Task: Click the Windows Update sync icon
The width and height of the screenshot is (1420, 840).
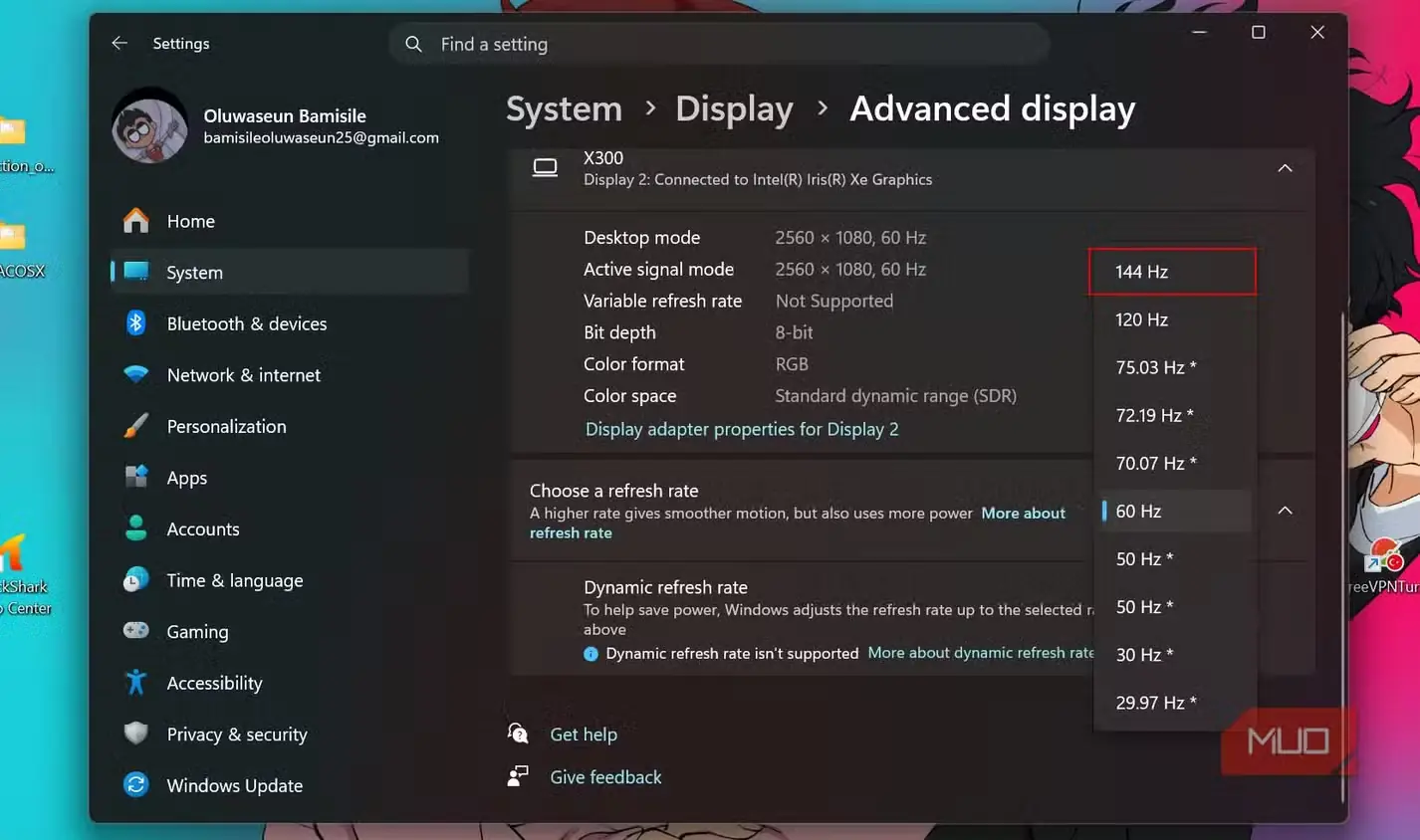Action: click(x=136, y=785)
